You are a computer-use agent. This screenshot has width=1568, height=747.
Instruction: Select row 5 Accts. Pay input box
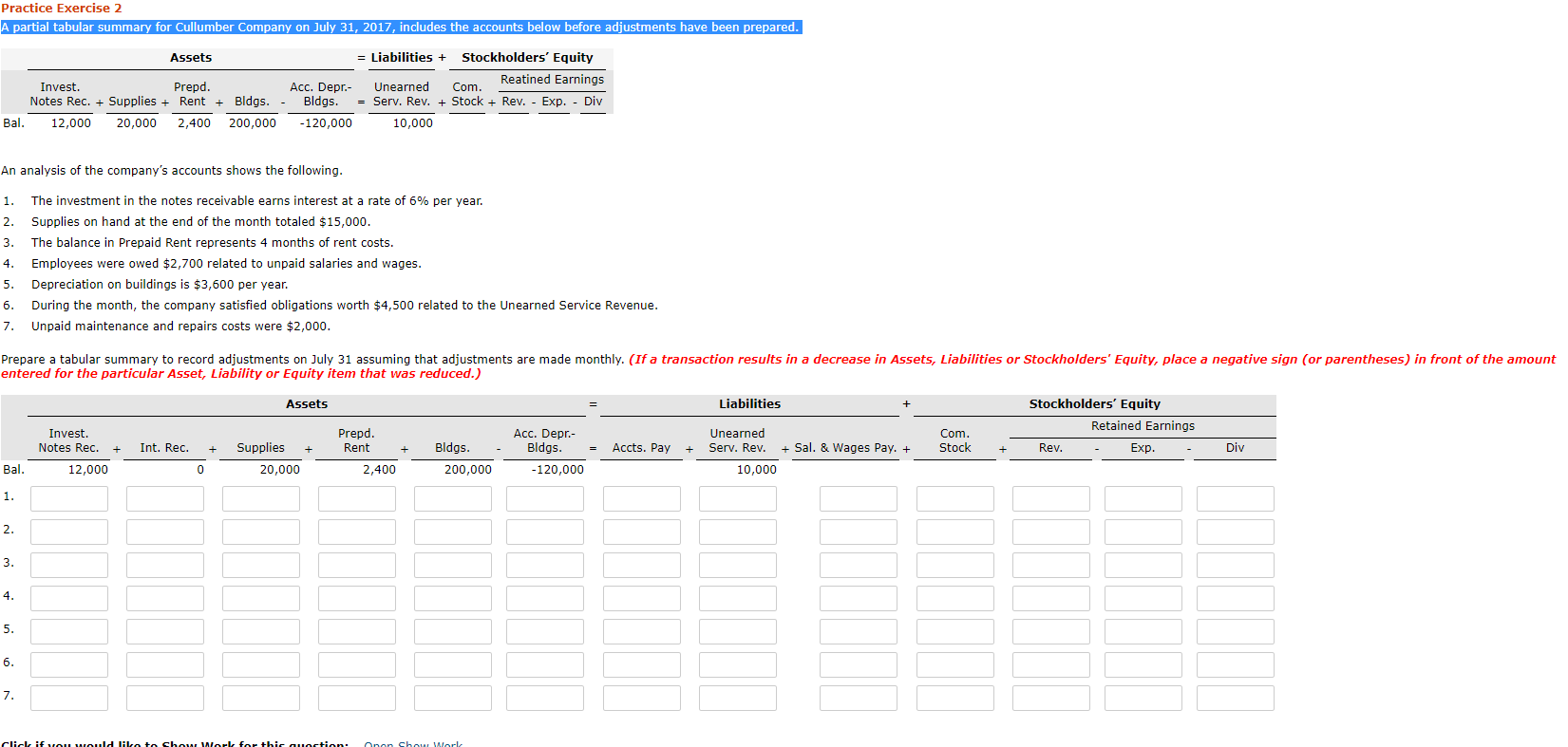[x=642, y=632]
